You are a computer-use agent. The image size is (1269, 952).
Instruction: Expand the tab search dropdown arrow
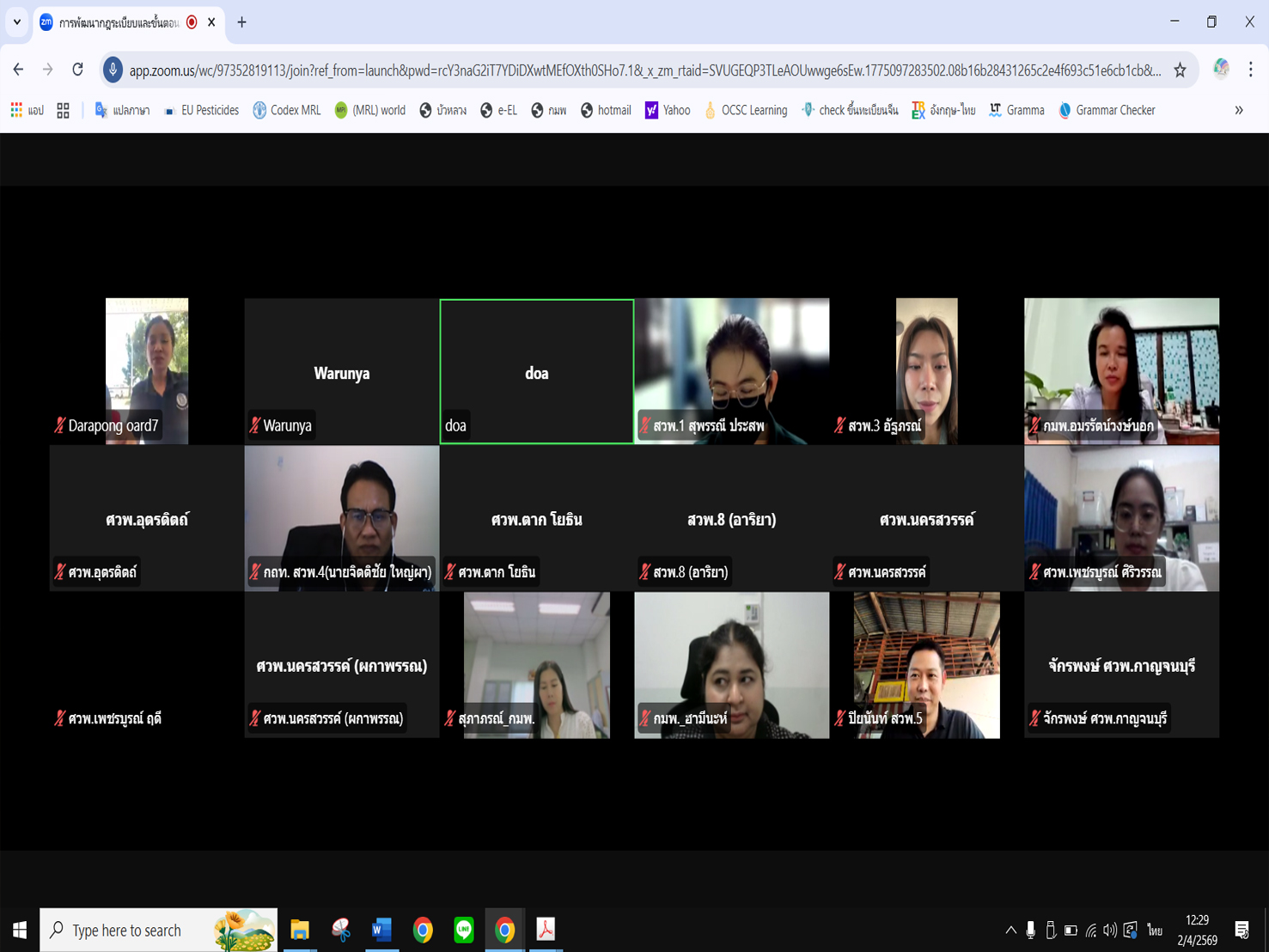[x=17, y=22]
